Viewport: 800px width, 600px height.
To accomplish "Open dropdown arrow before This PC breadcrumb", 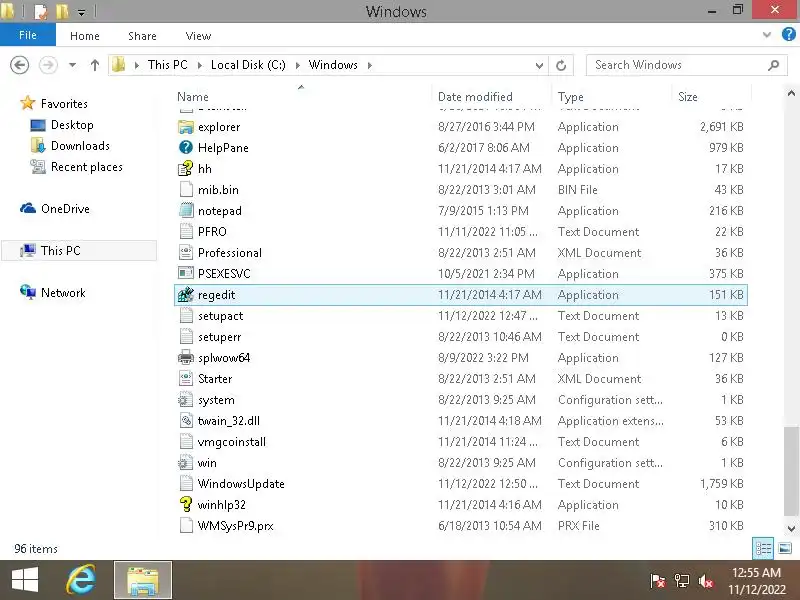I will point(137,65).
